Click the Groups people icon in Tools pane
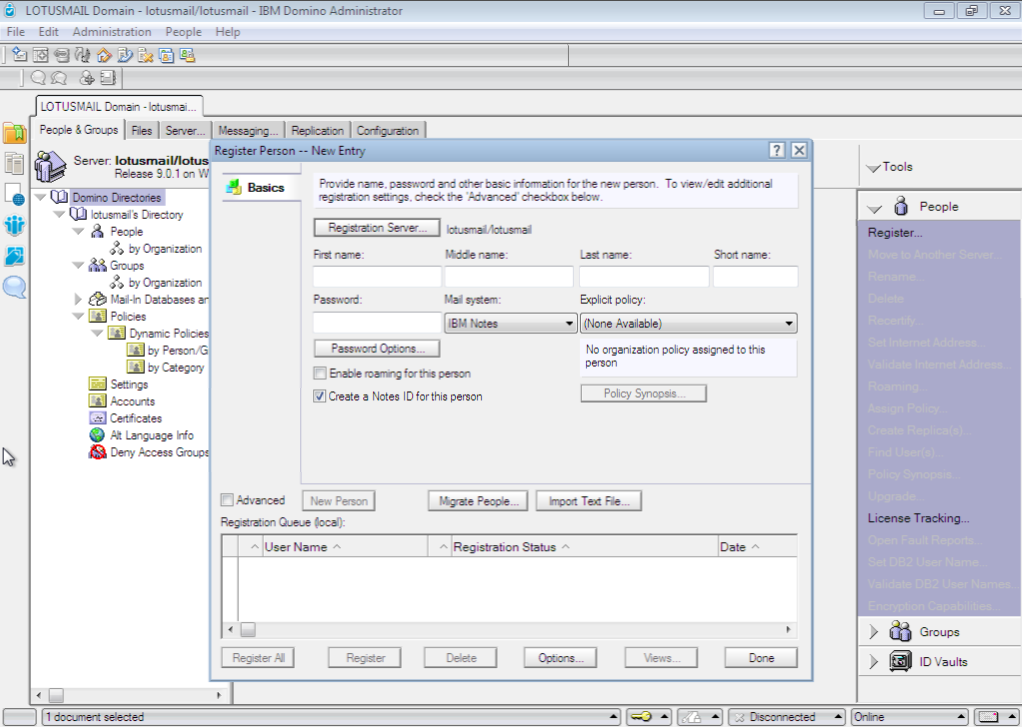This screenshot has width=1022, height=727. tap(900, 631)
